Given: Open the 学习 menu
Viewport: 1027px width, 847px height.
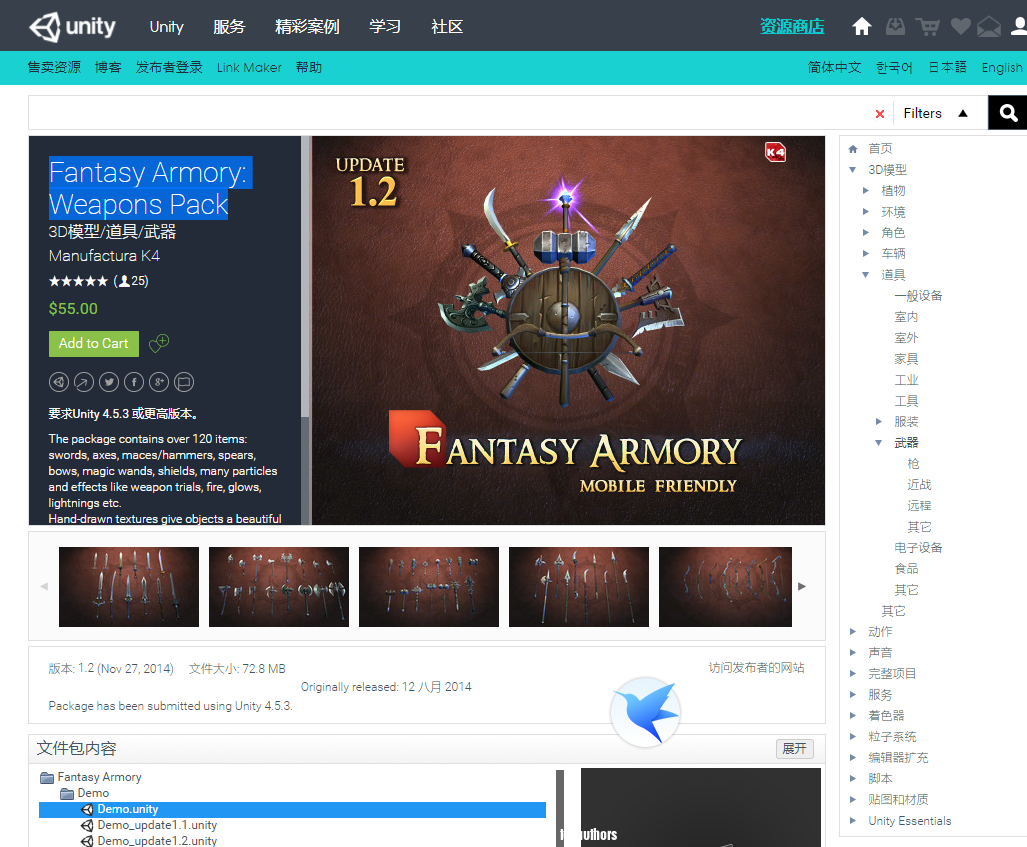Looking at the screenshot, I should [385, 27].
